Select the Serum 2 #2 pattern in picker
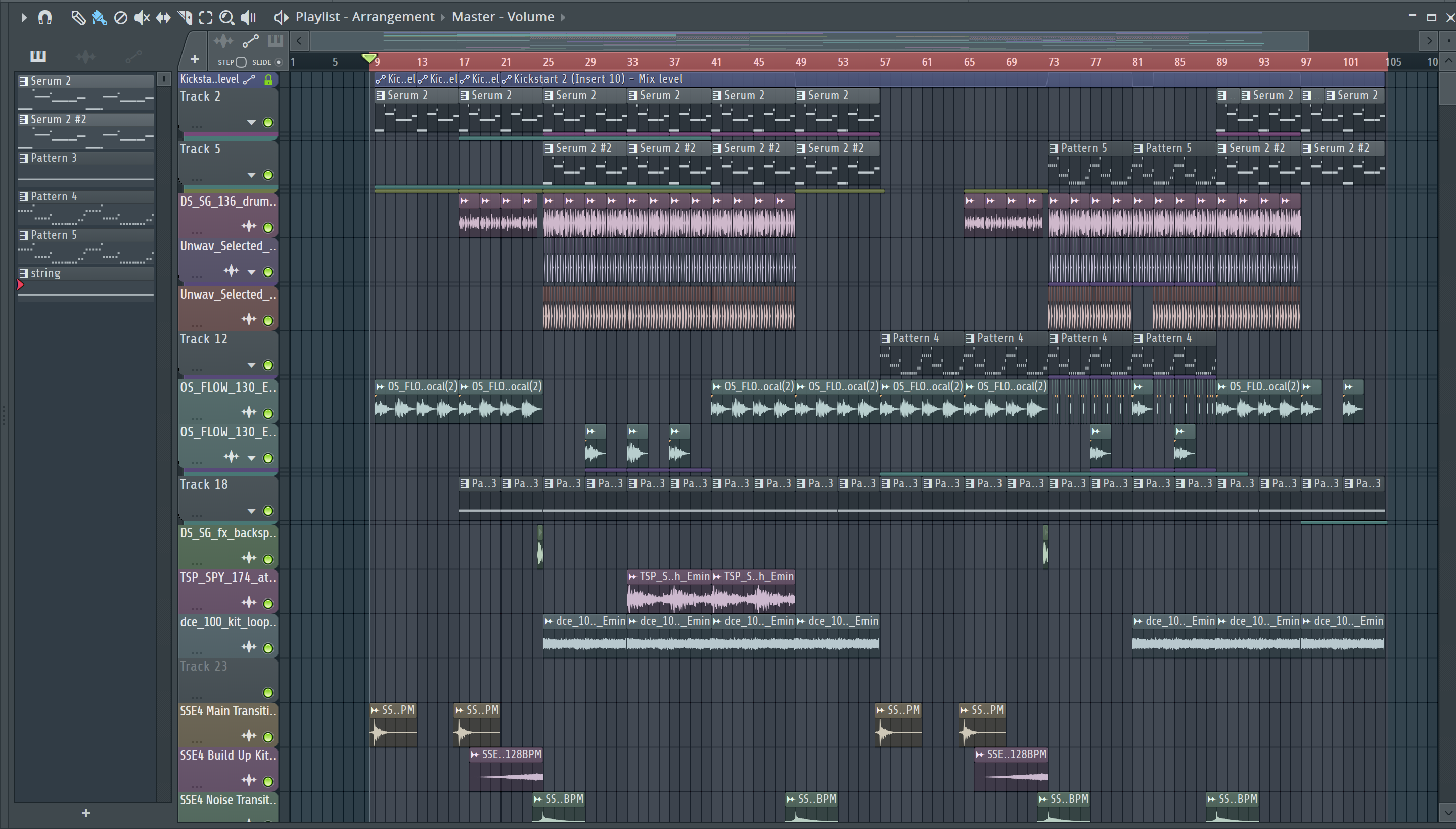The image size is (1456, 829). coord(85,130)
